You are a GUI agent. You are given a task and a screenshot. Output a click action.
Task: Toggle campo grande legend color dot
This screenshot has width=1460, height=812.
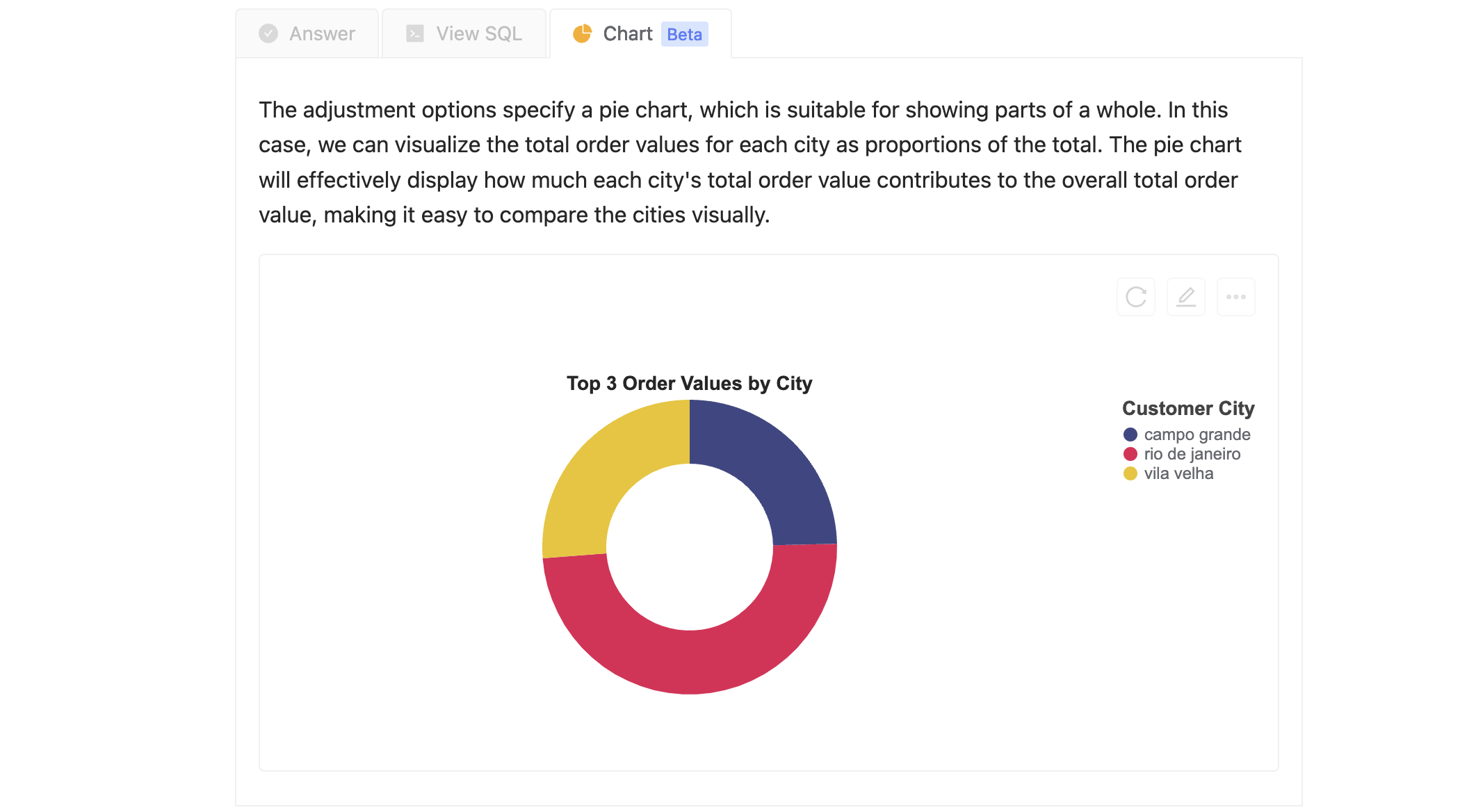(1130, 435)
